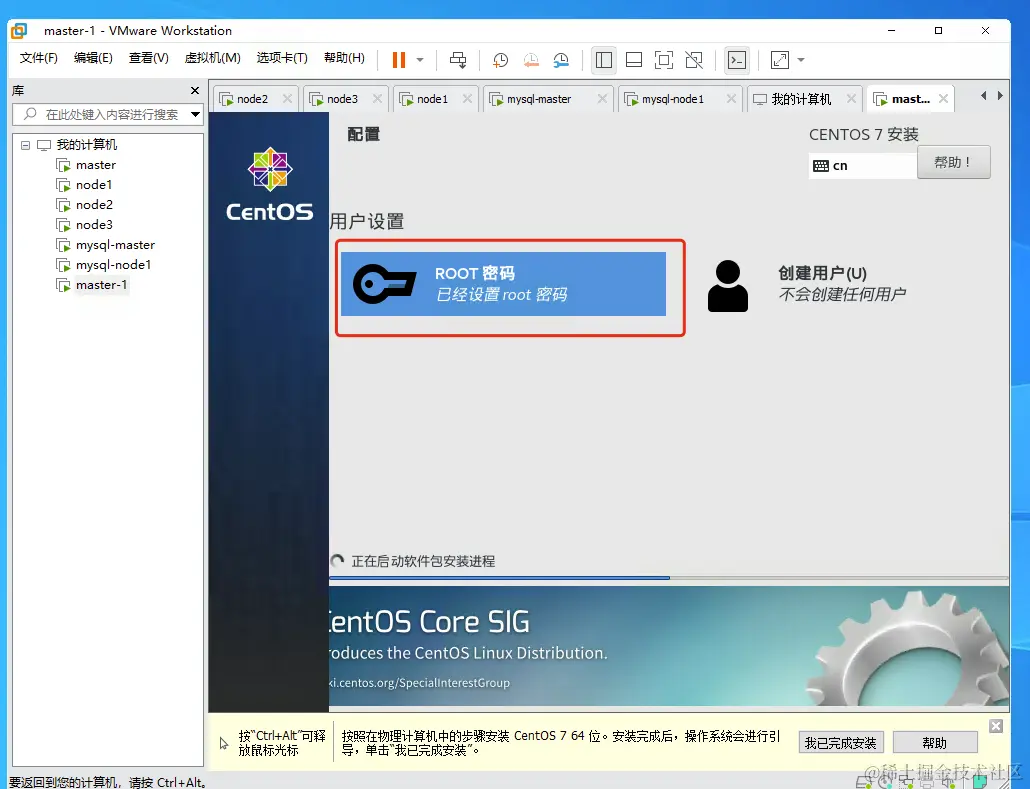Image resolution: width=1030 pixels, height=789 pixels.
Task: Open the 查看(V) menu
Action: (x=148, y=58)
